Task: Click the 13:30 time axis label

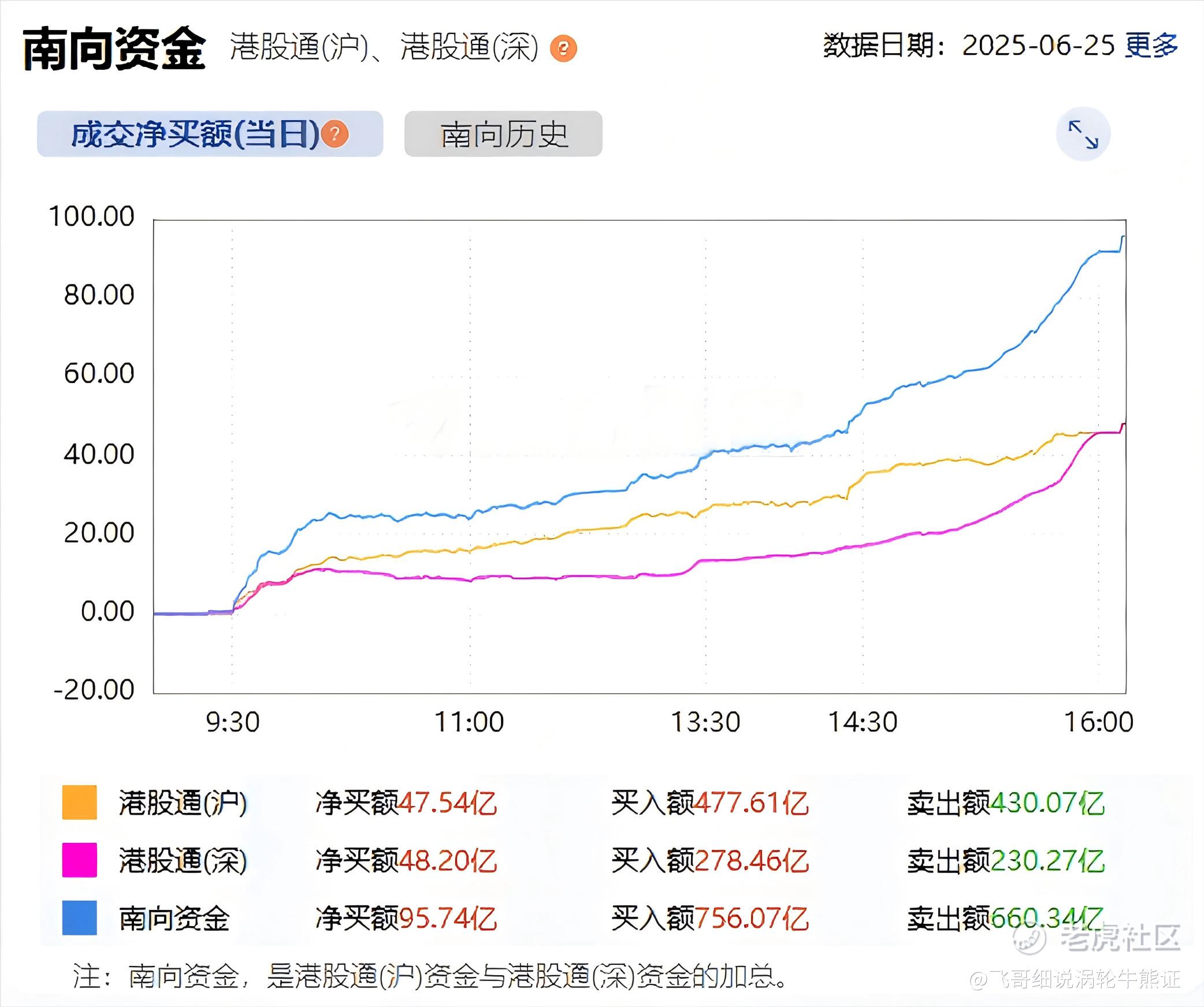Action: pos(705,722)
